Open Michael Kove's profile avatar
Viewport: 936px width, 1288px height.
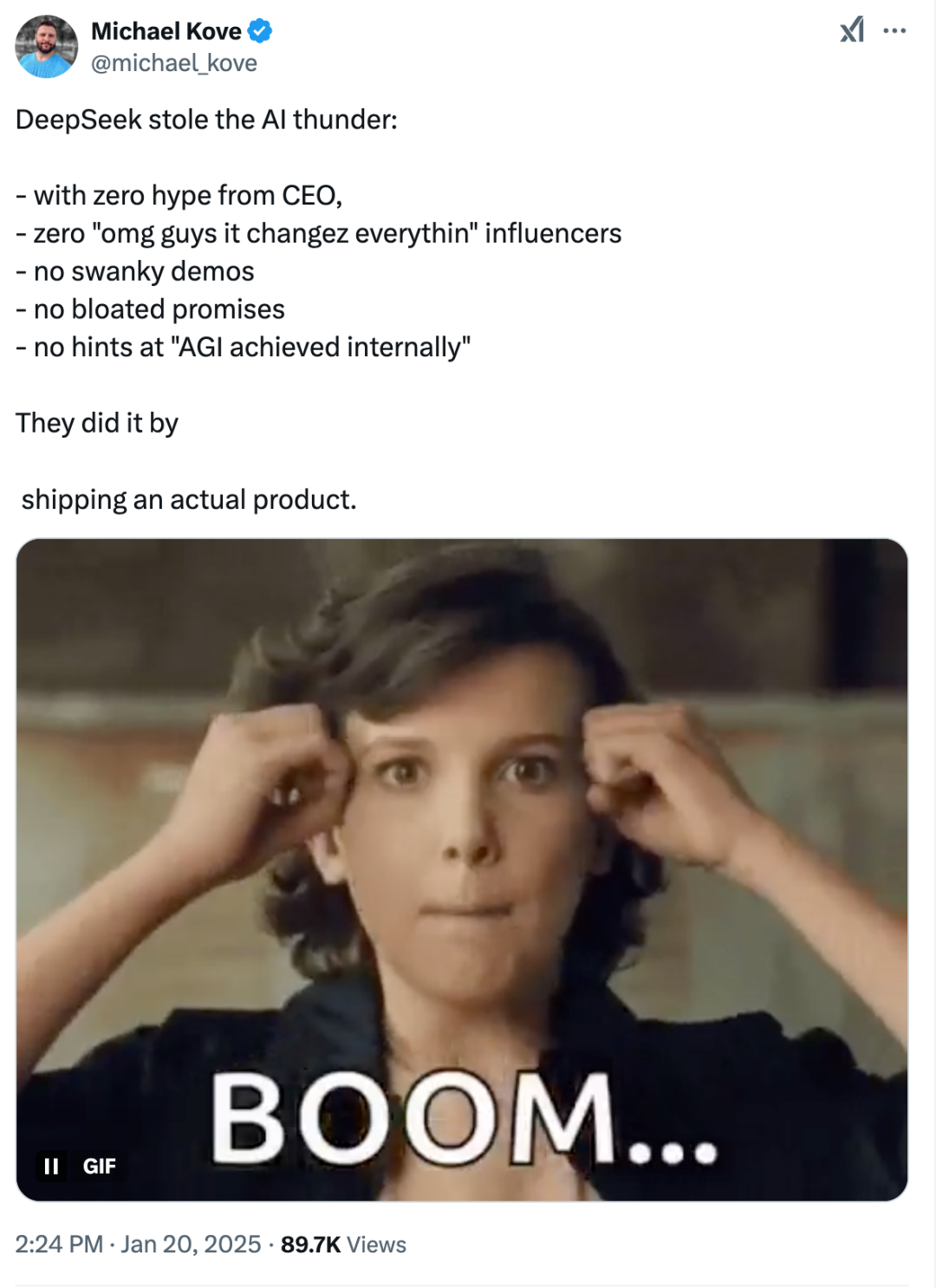tap(47, 47)
